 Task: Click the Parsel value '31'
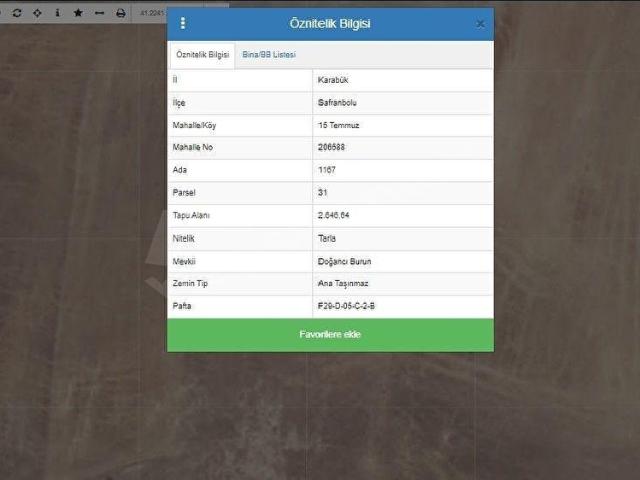point(322,192)
